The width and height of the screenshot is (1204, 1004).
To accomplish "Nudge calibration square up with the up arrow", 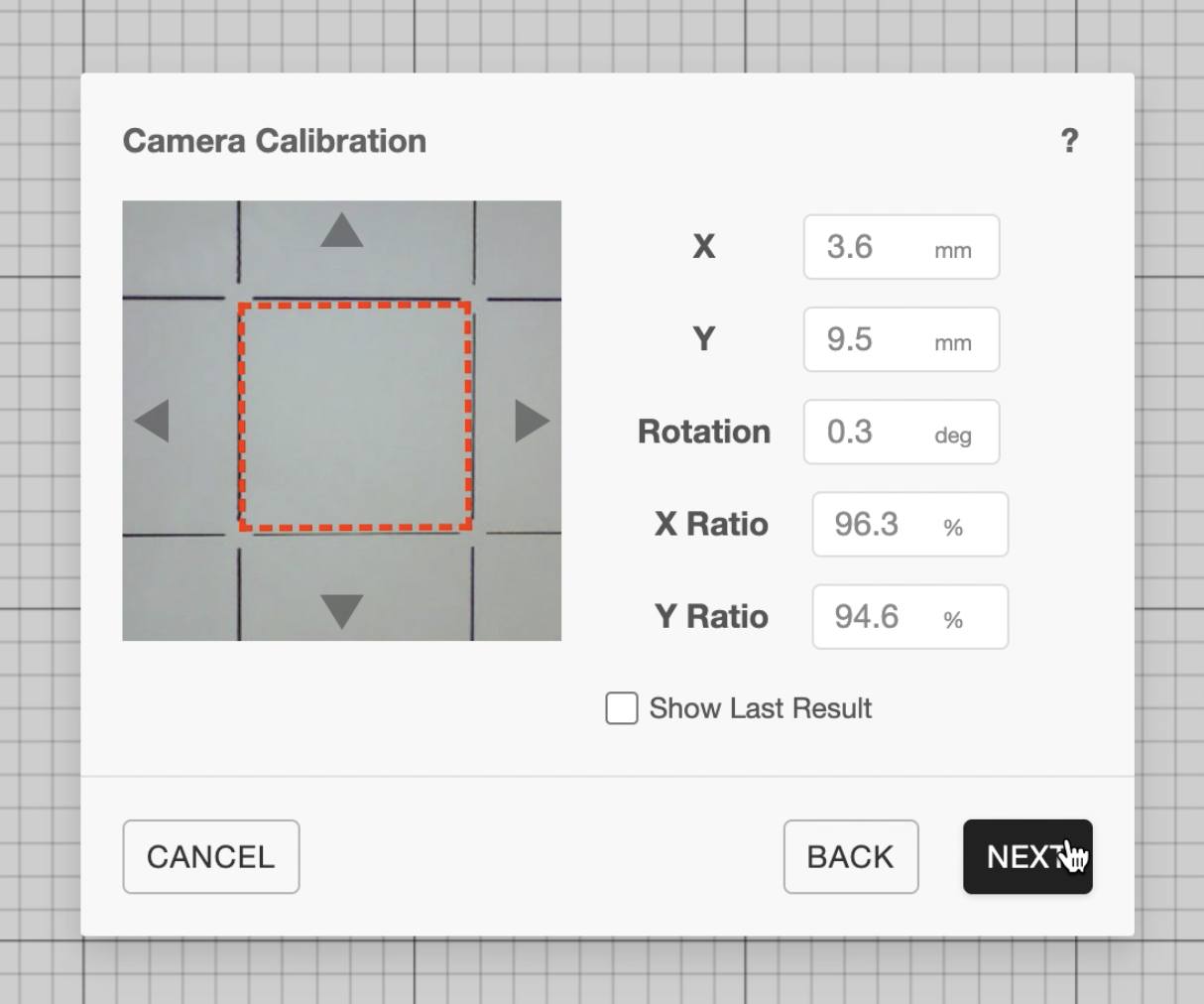I will [x=342, y=231].
